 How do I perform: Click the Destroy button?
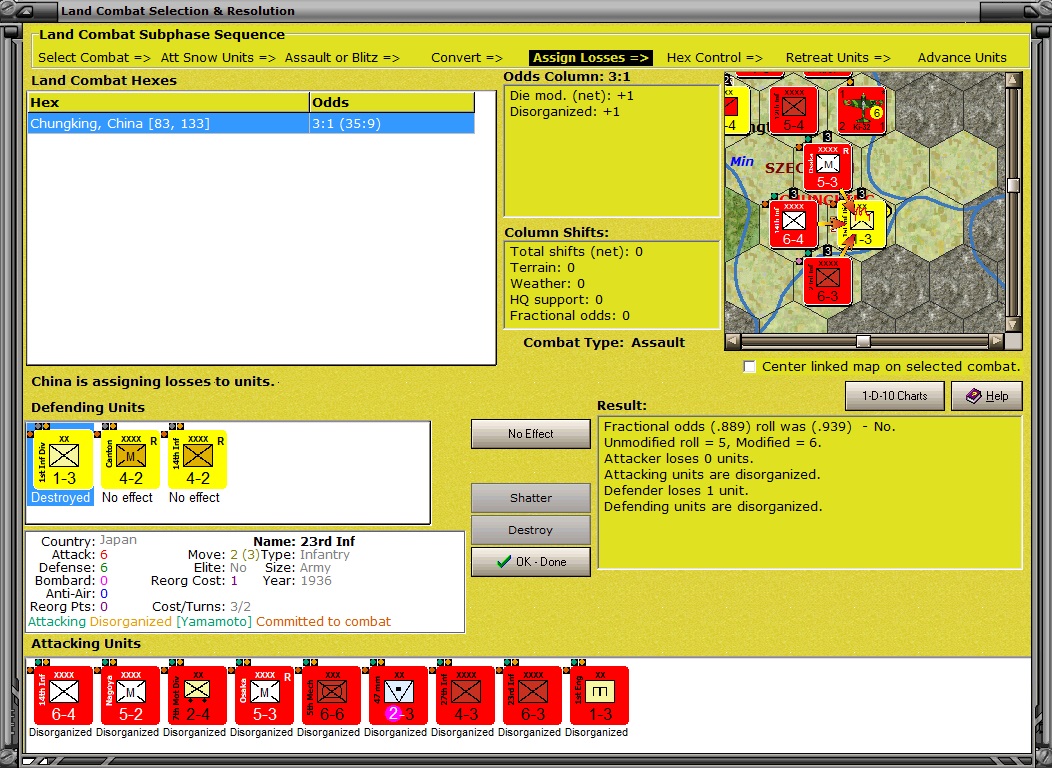[x=531, y=530]
